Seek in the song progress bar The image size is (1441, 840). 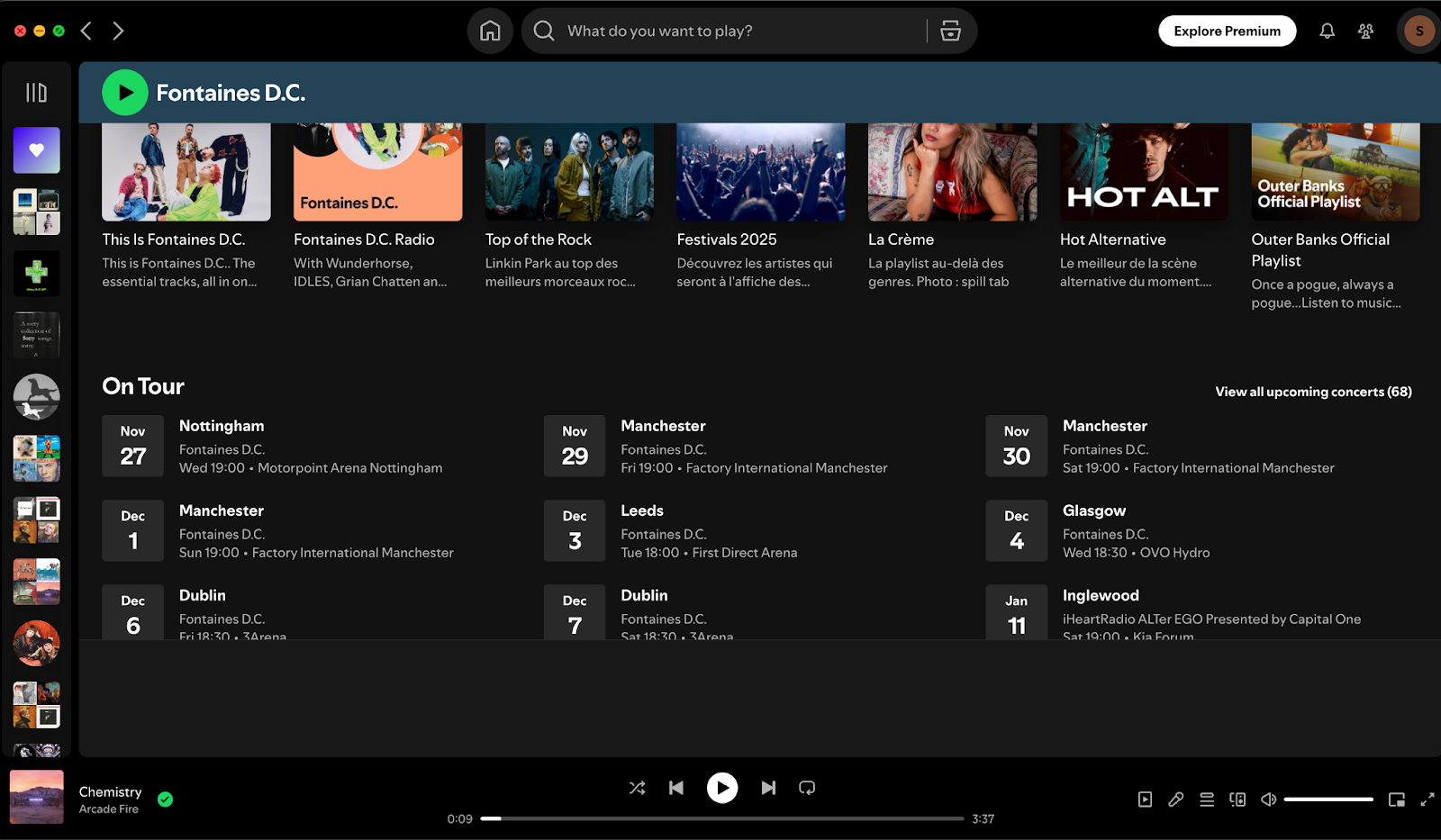click(x=722, y=818)
